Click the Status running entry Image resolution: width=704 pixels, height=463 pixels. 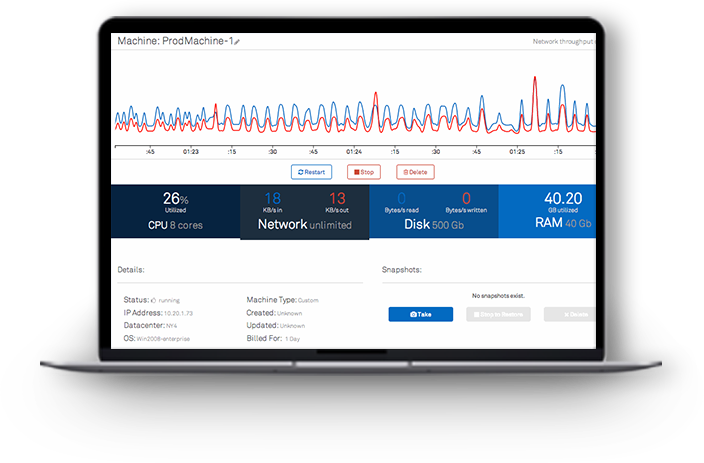152,300
